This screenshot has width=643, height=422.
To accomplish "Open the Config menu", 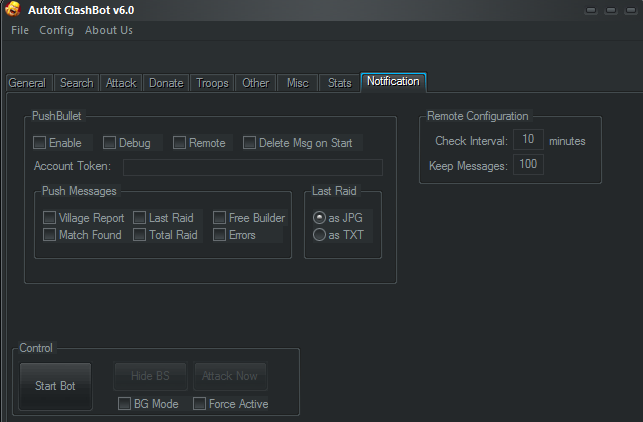I will (x=57, y=30).
